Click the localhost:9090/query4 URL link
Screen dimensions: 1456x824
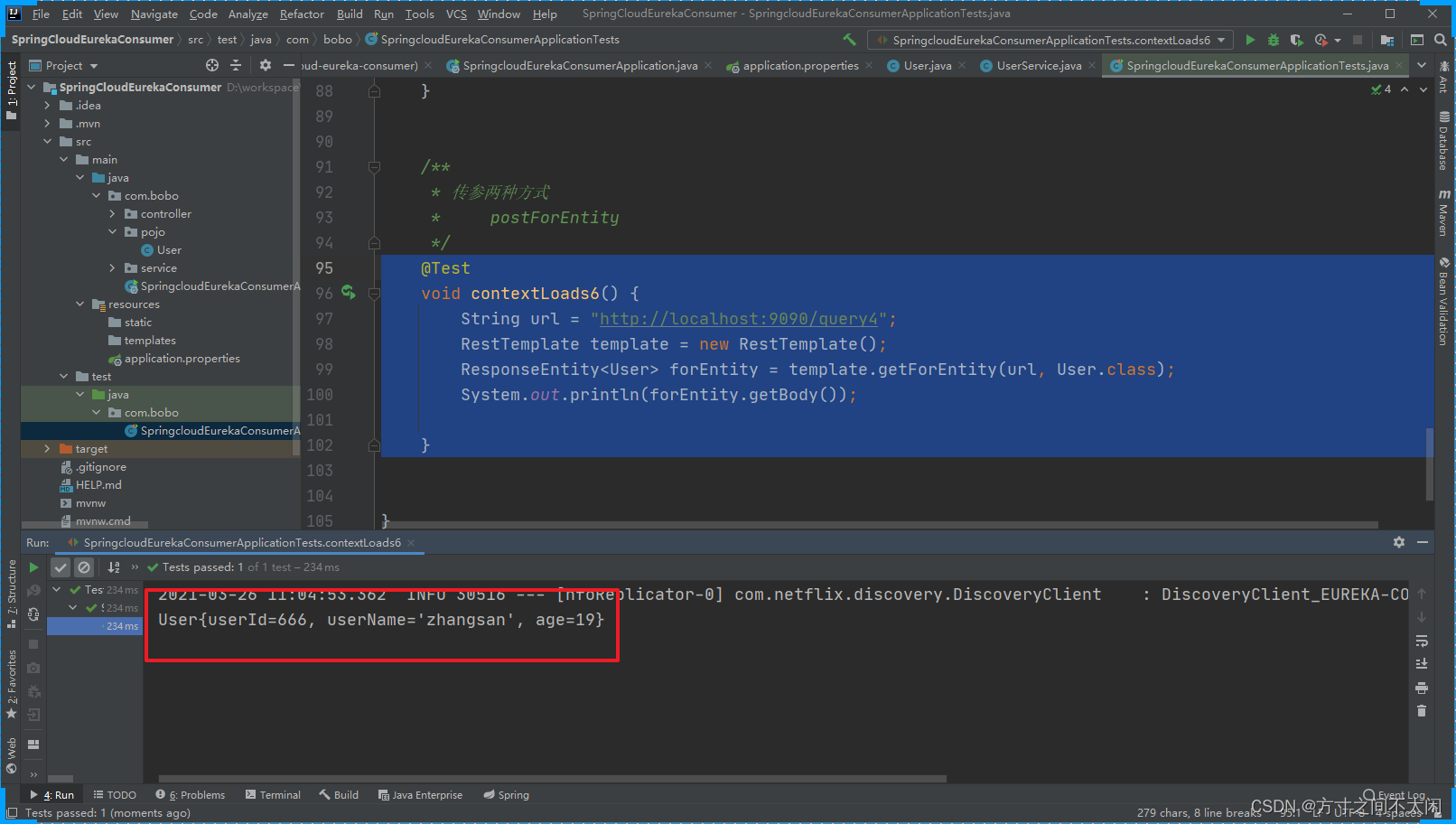pyautogui.click(x=738, y=319)
